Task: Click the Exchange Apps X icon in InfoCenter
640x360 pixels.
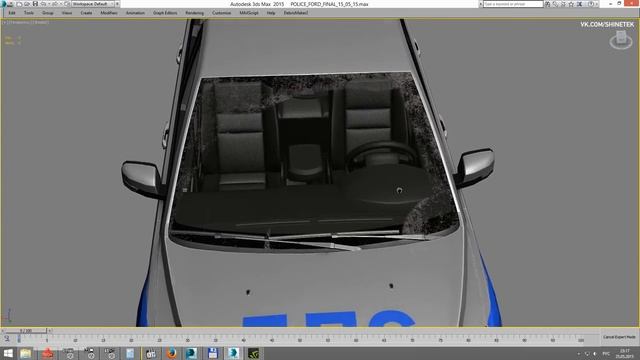Action: [580, 4]
